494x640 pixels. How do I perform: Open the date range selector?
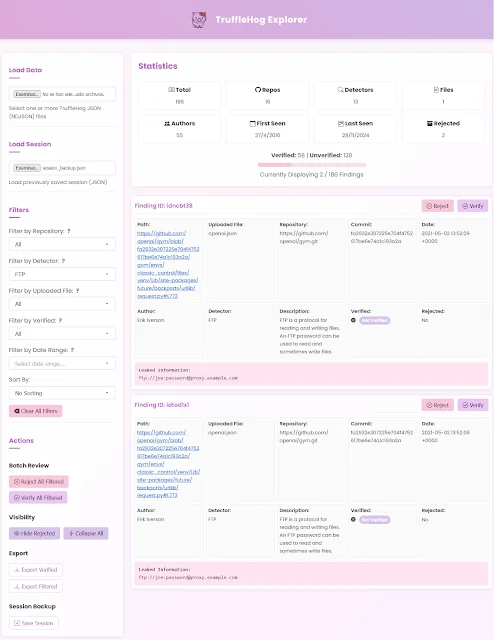pos(62,363)
